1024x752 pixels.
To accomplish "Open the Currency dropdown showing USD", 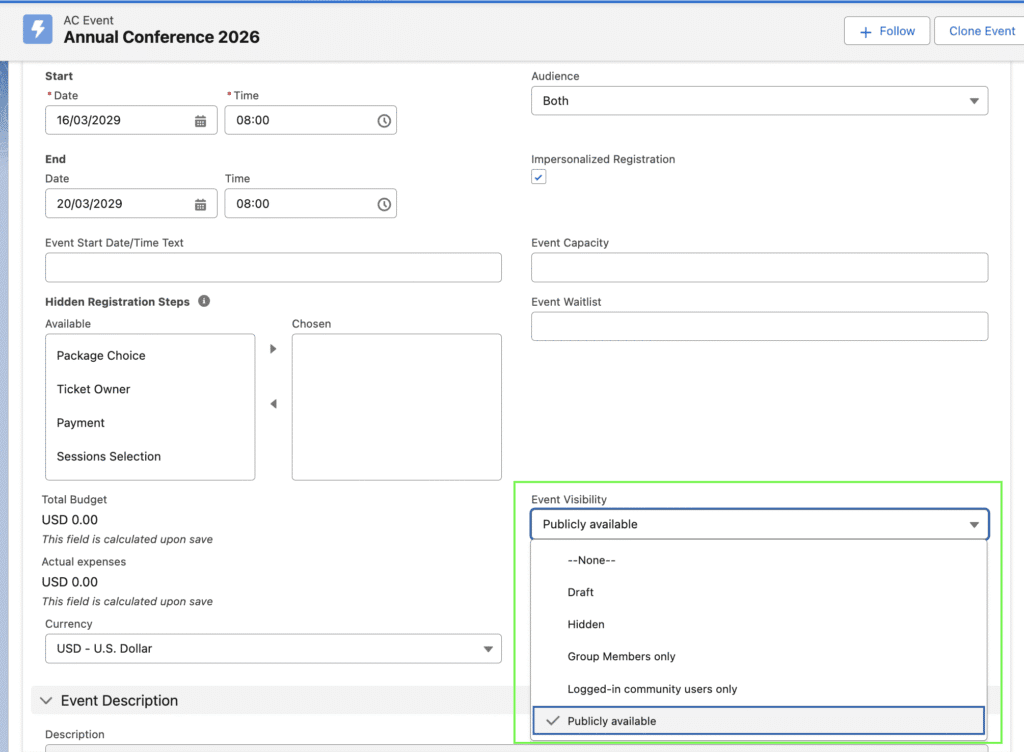I will click(x=272, y=649).
